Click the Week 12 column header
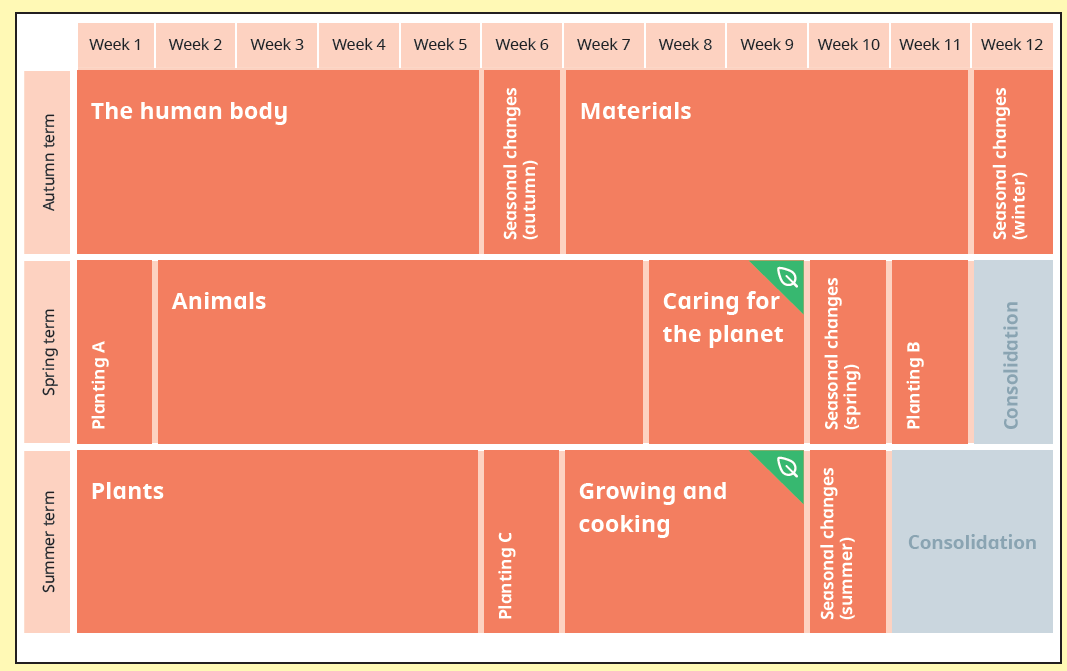This screenshot has width=1067, height=671. click(1012, 45)
